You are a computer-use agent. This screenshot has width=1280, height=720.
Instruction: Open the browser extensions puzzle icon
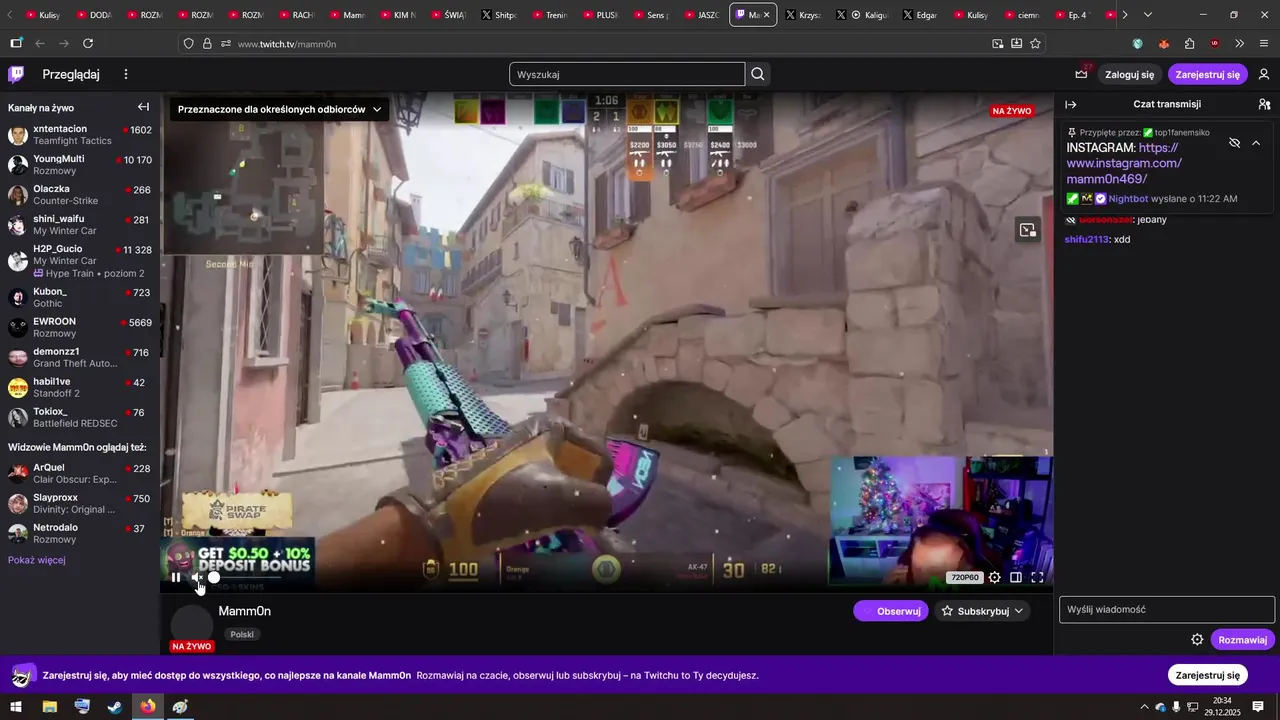coord(1189,44)
